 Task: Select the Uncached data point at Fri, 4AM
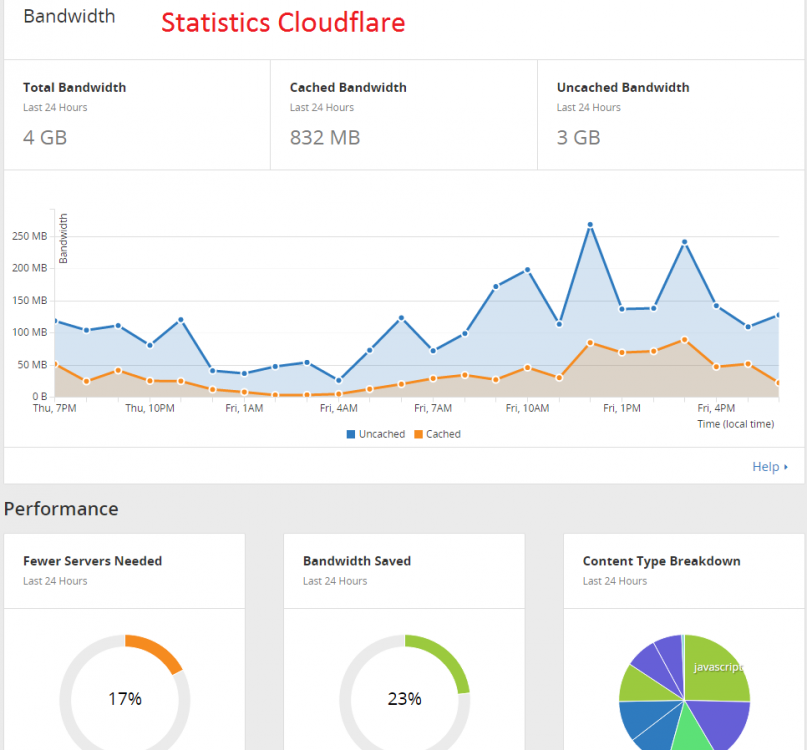pyautogui.click(x=338, y=380)
